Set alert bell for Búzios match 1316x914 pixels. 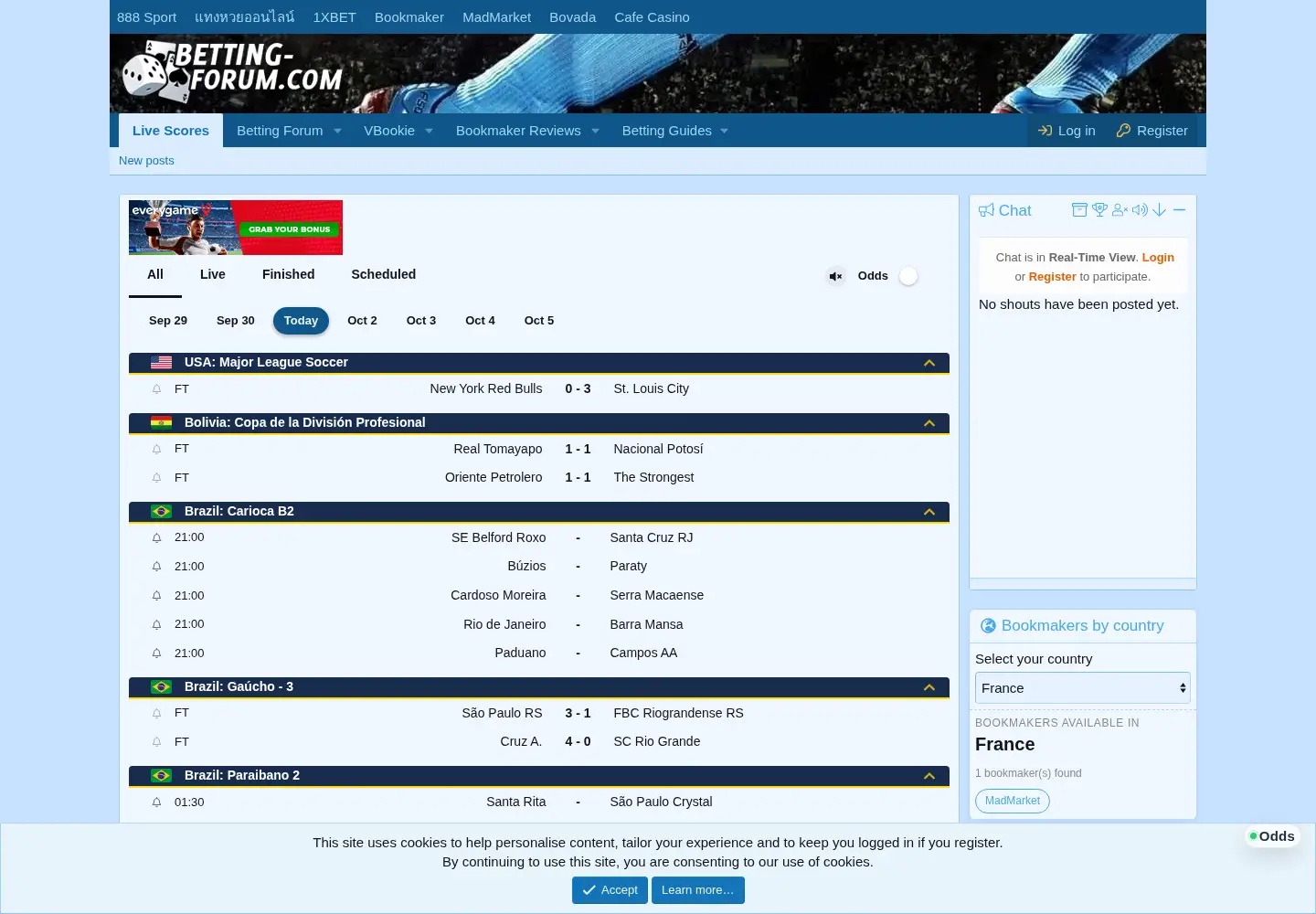click(x=156, y=567)
